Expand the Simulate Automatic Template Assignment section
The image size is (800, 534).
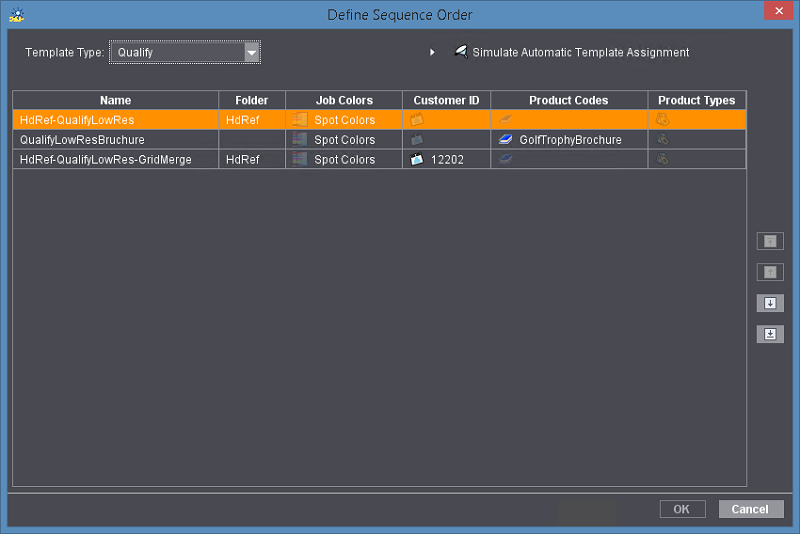pyautogui.click(x=432, y=52)
